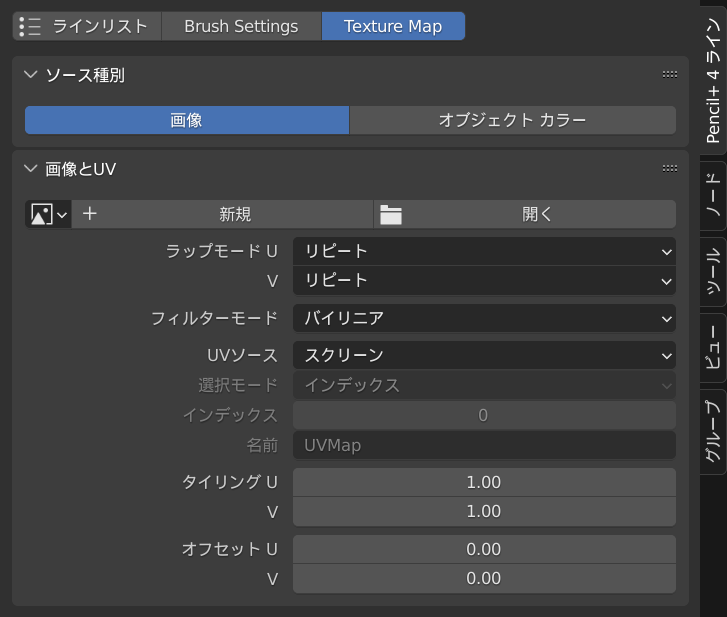Open UVソース dropdown set to スクリーン
727x617 pixels.
point(484,355)
